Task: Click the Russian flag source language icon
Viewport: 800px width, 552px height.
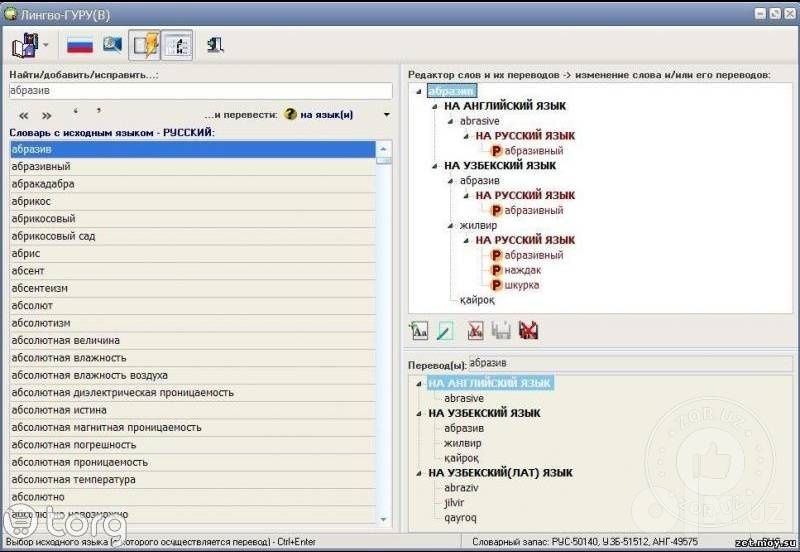Action: tap(80, 45)
